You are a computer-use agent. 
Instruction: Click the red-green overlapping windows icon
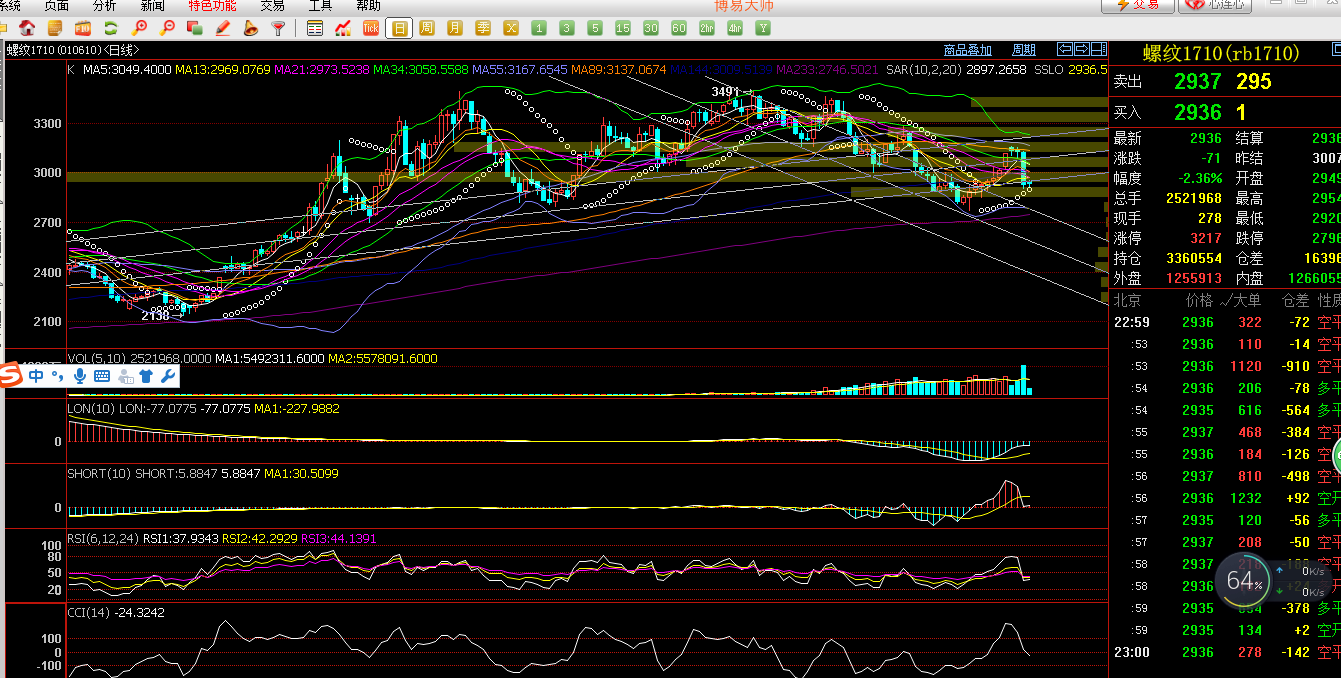[195, 28]
